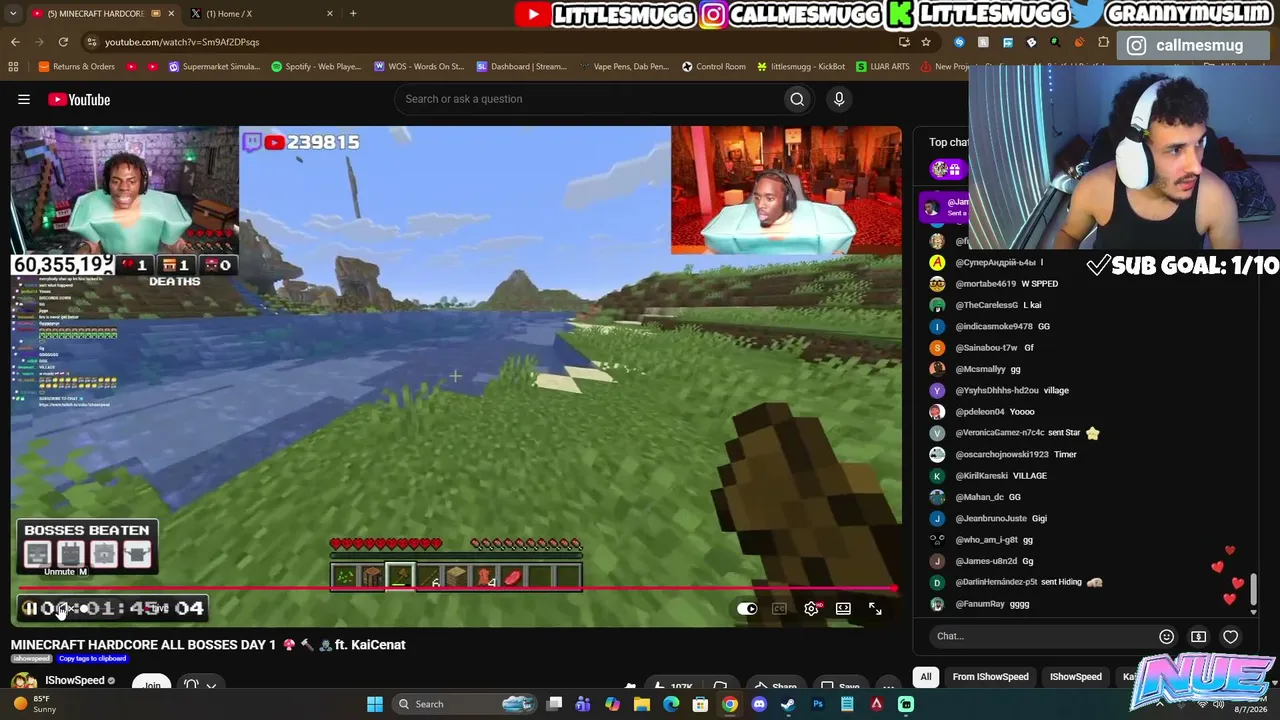The height and width of the screenshot is (720, 1280).
Task: Open the IShowSpeed channel name link
Action: [74, 680]
